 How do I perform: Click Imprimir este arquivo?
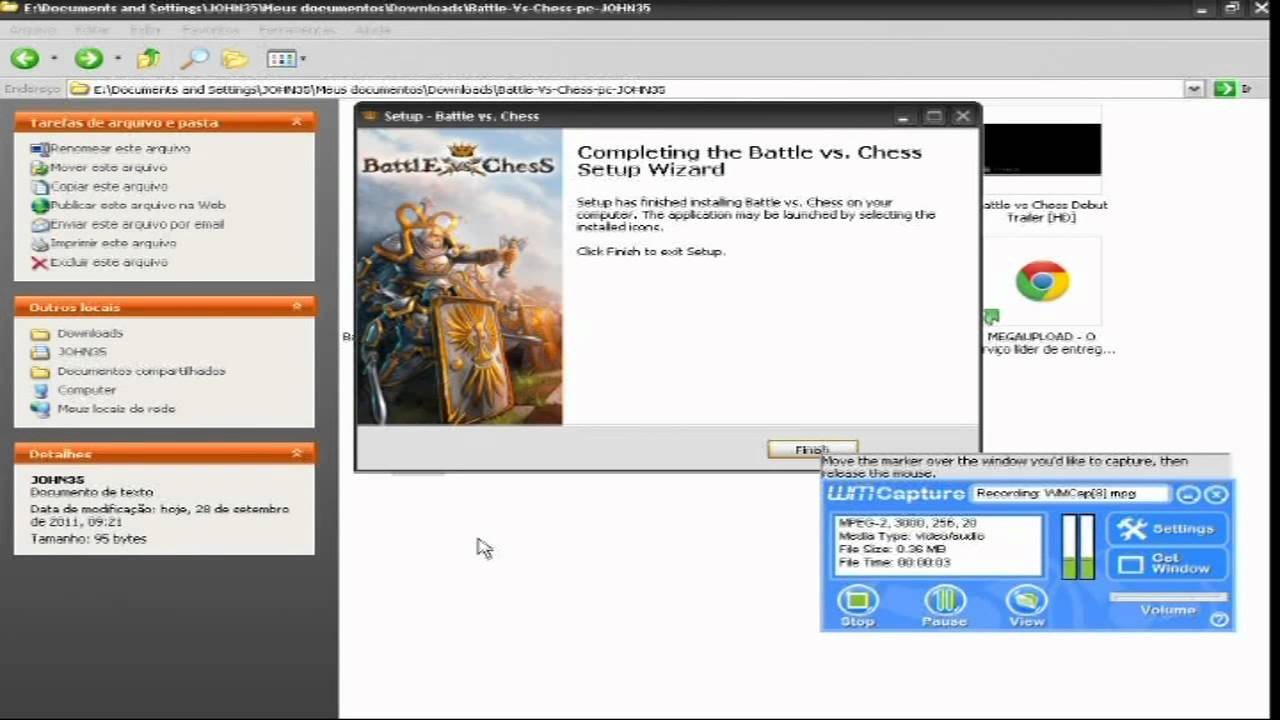point(113,243)
